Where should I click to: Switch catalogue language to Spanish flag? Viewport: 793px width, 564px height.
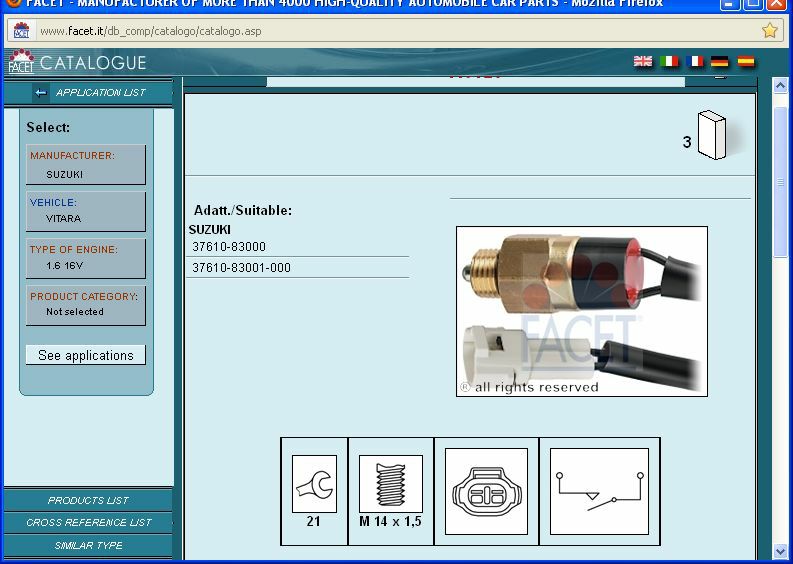[746, 61]
